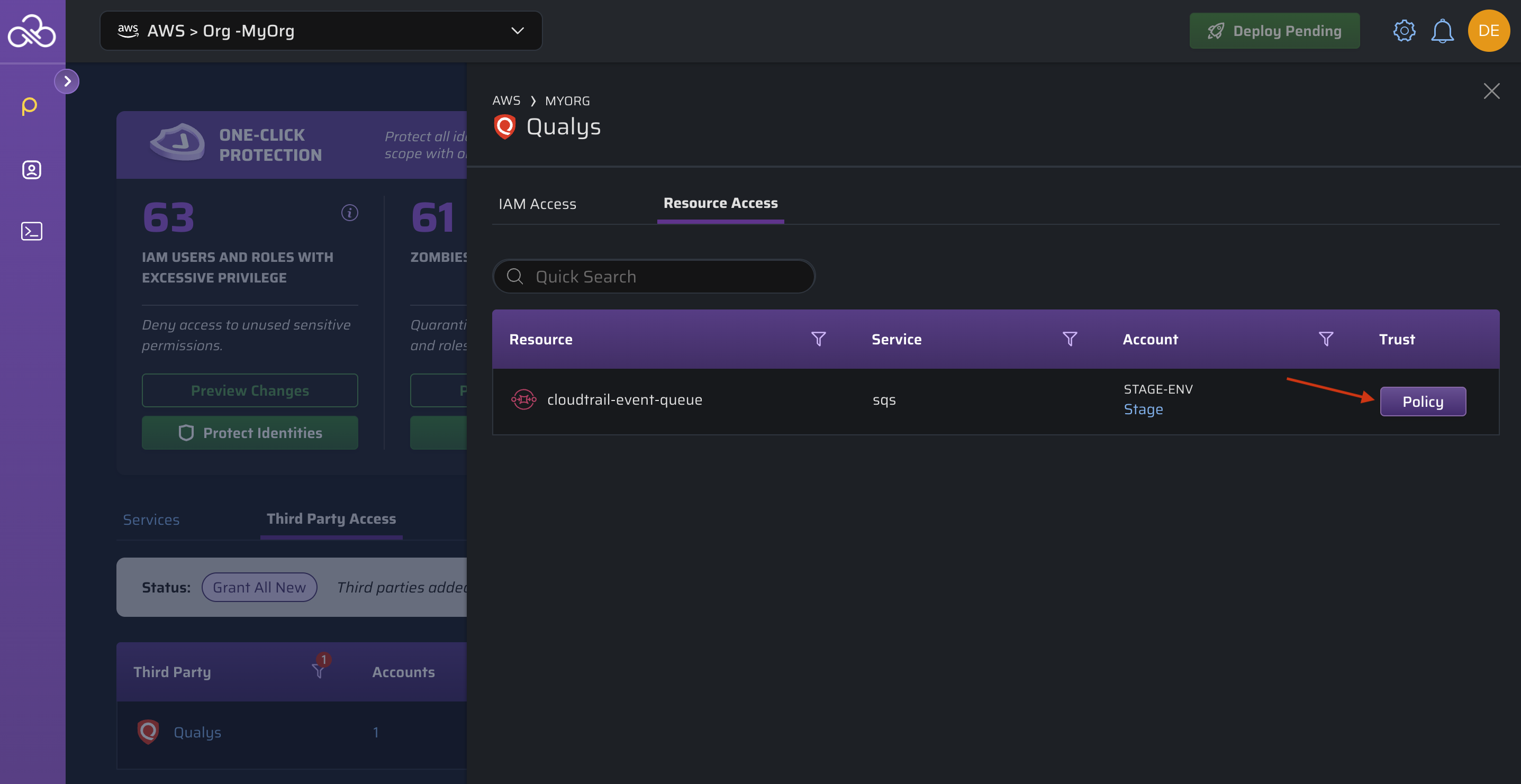
Task: Click the search magnifier icon
Action: (x=515, y=276)
